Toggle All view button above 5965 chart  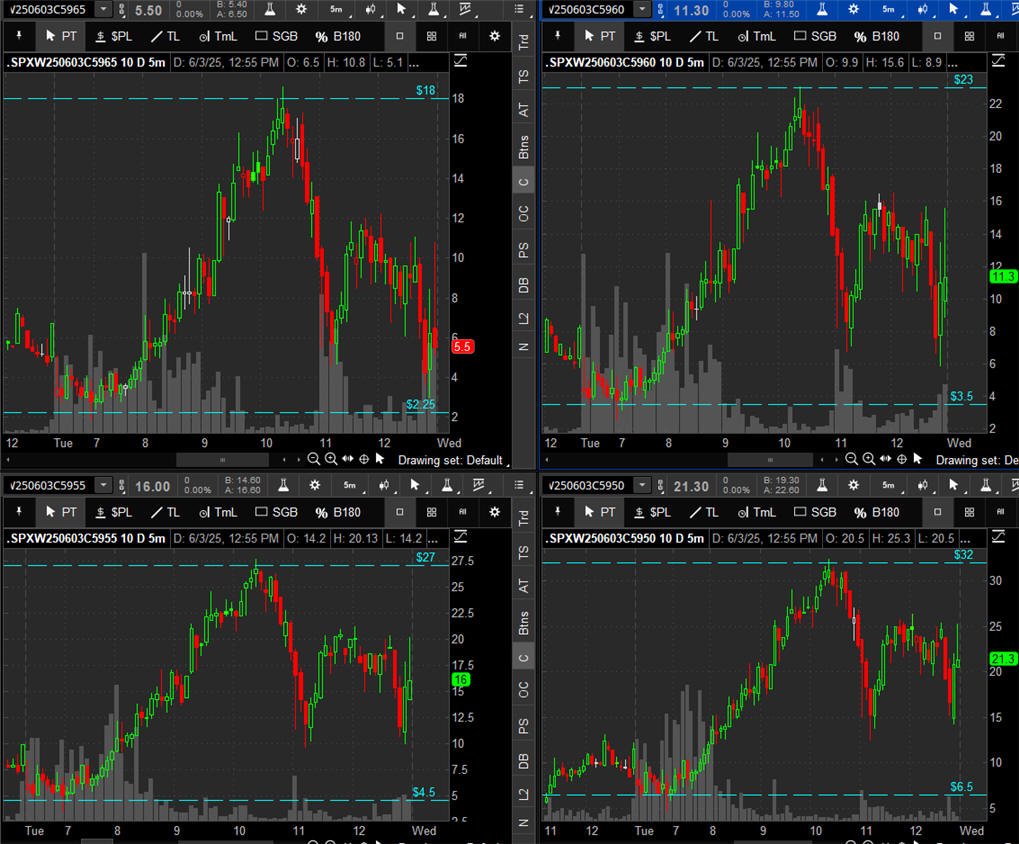pos(463,36)
